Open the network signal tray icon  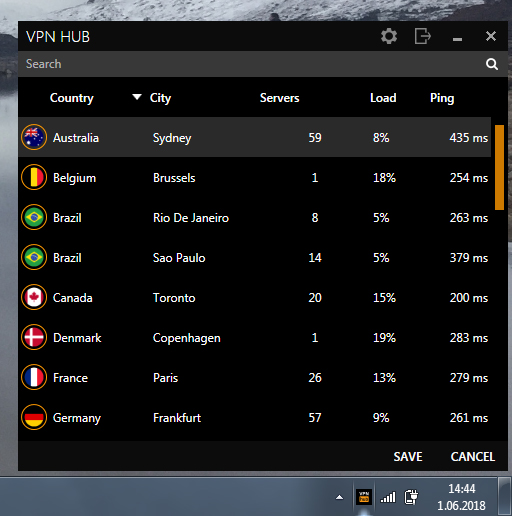point(388,497)
